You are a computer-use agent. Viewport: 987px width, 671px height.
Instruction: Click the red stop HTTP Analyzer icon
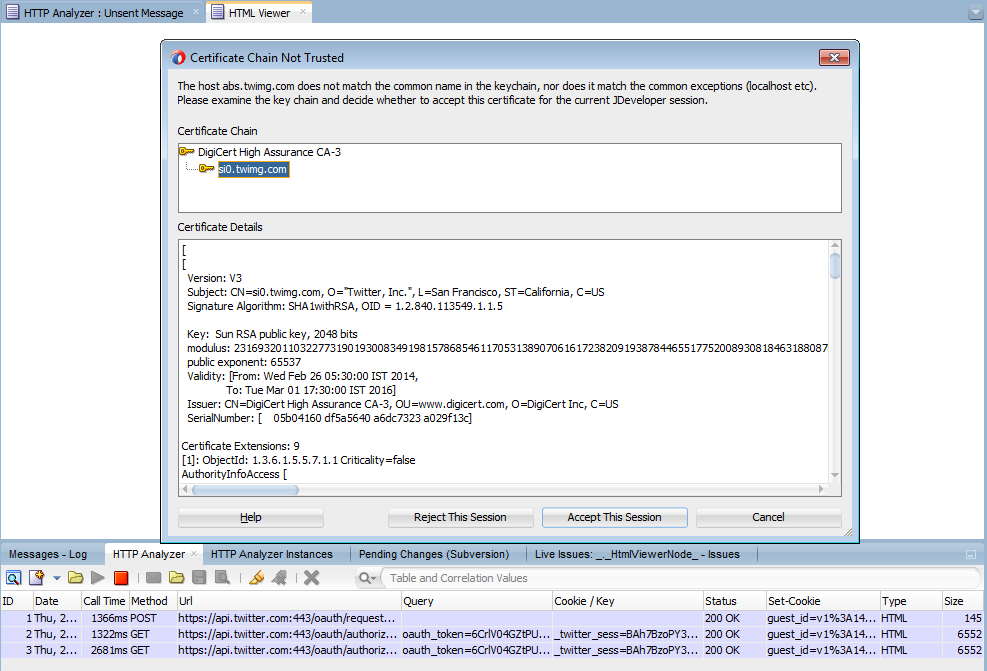pos(121,577)
